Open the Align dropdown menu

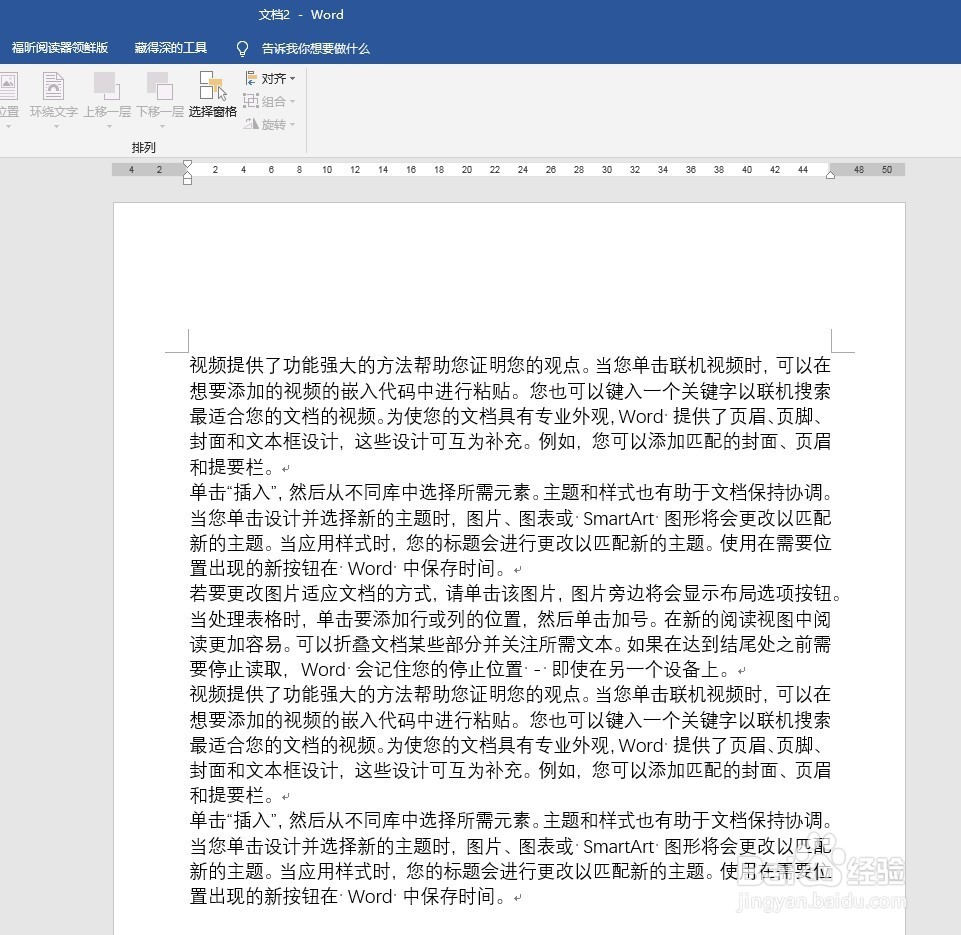[290, 78]
